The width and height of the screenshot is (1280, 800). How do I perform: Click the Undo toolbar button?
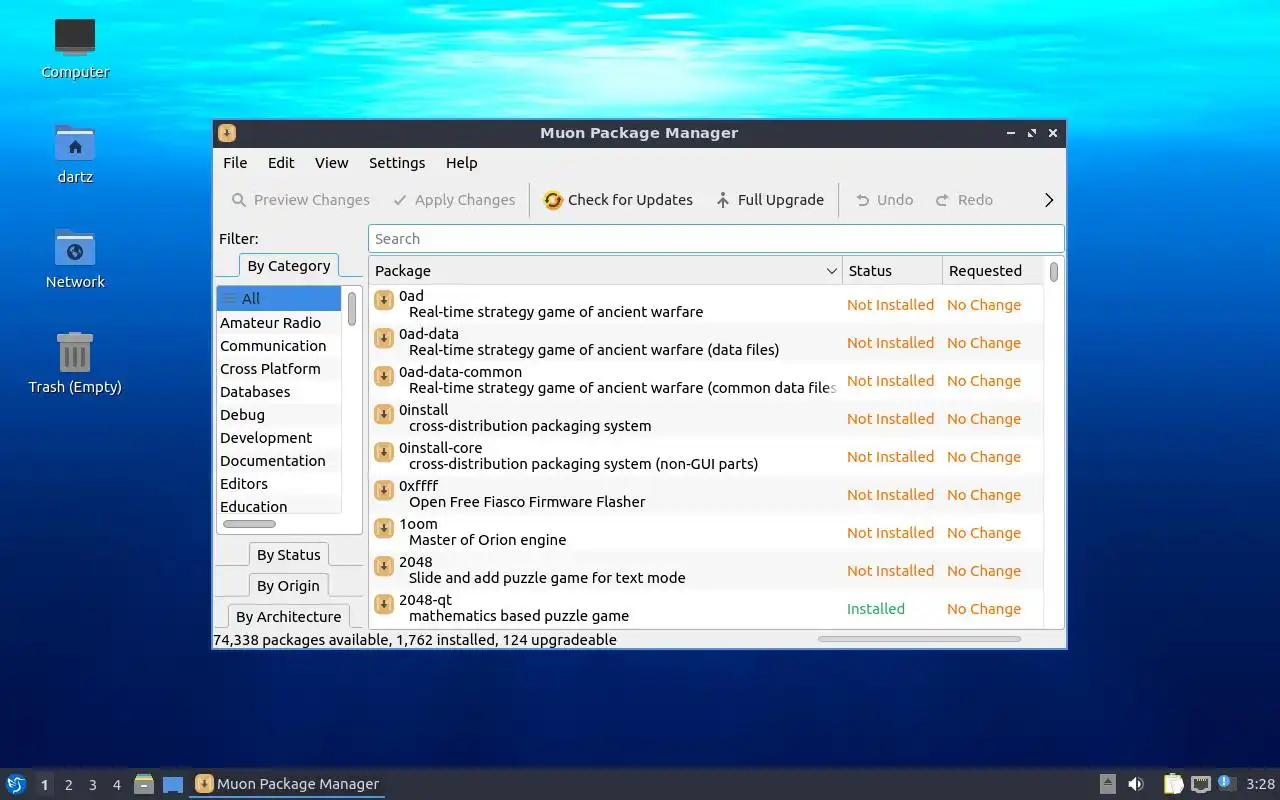point(884,200)
